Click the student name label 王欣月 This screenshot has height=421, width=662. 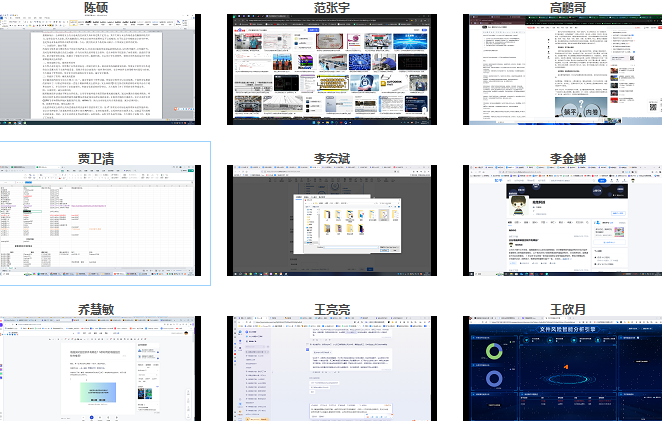tap(567, 309)
